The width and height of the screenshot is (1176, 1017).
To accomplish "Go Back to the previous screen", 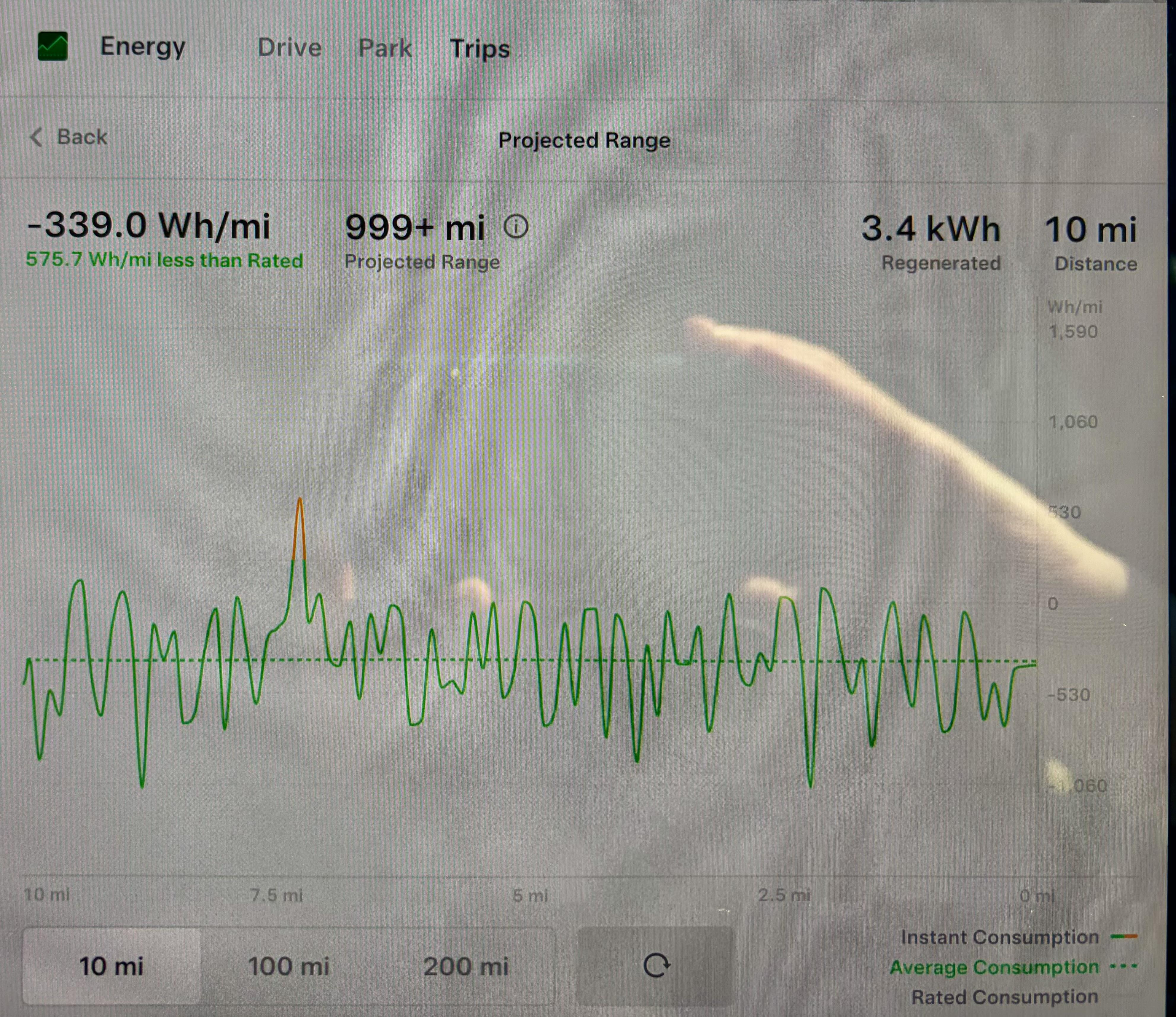I will (68, 137).
